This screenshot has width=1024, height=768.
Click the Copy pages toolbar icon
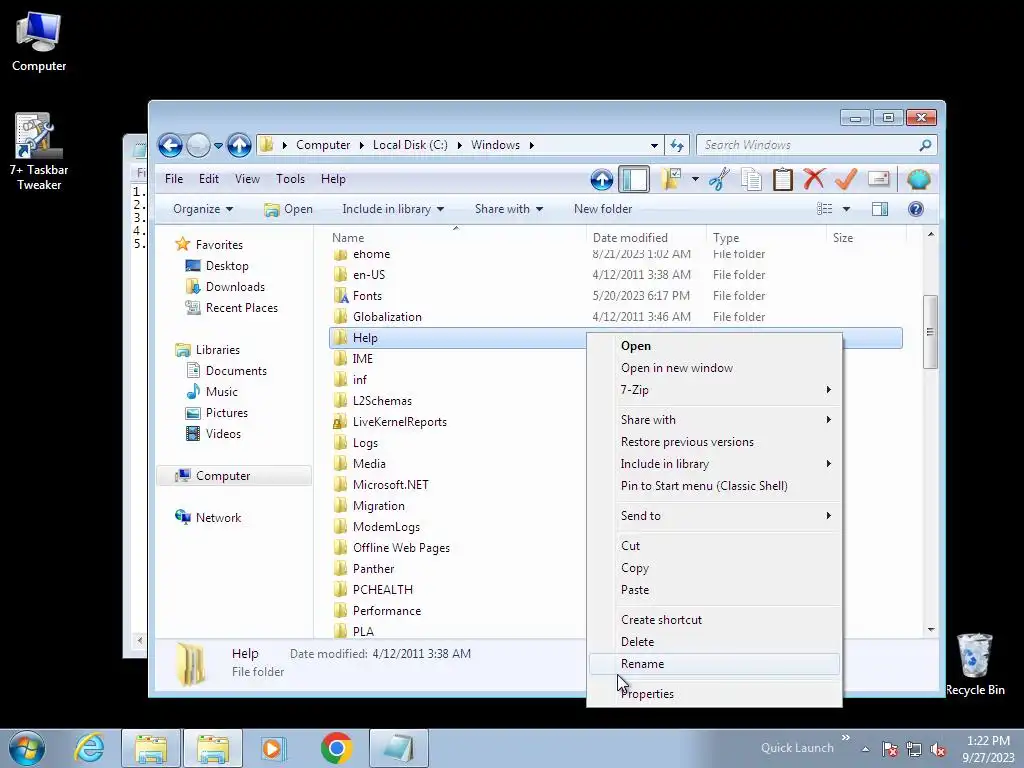point(751,179)
